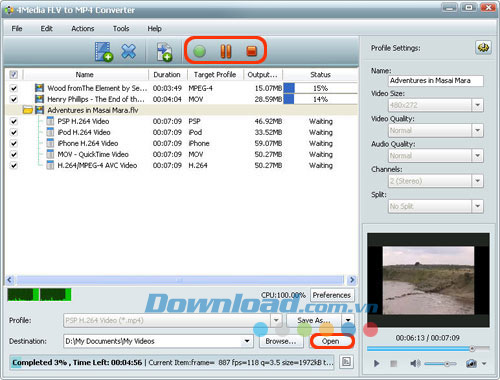Sort by the Target Profile column header

click(x=215, y=74)
